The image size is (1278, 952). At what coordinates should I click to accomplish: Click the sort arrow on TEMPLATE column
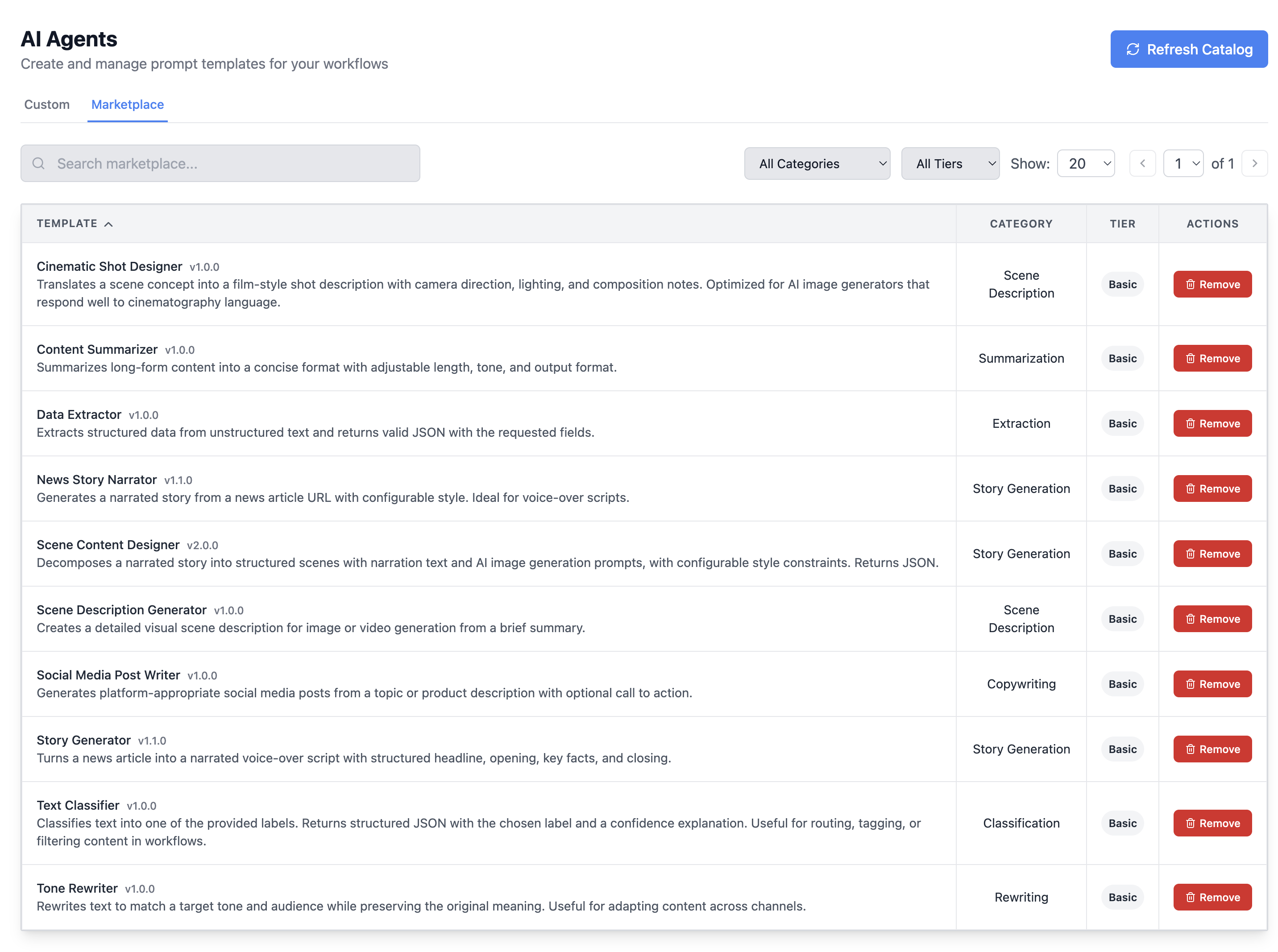[x=109, y=224]
